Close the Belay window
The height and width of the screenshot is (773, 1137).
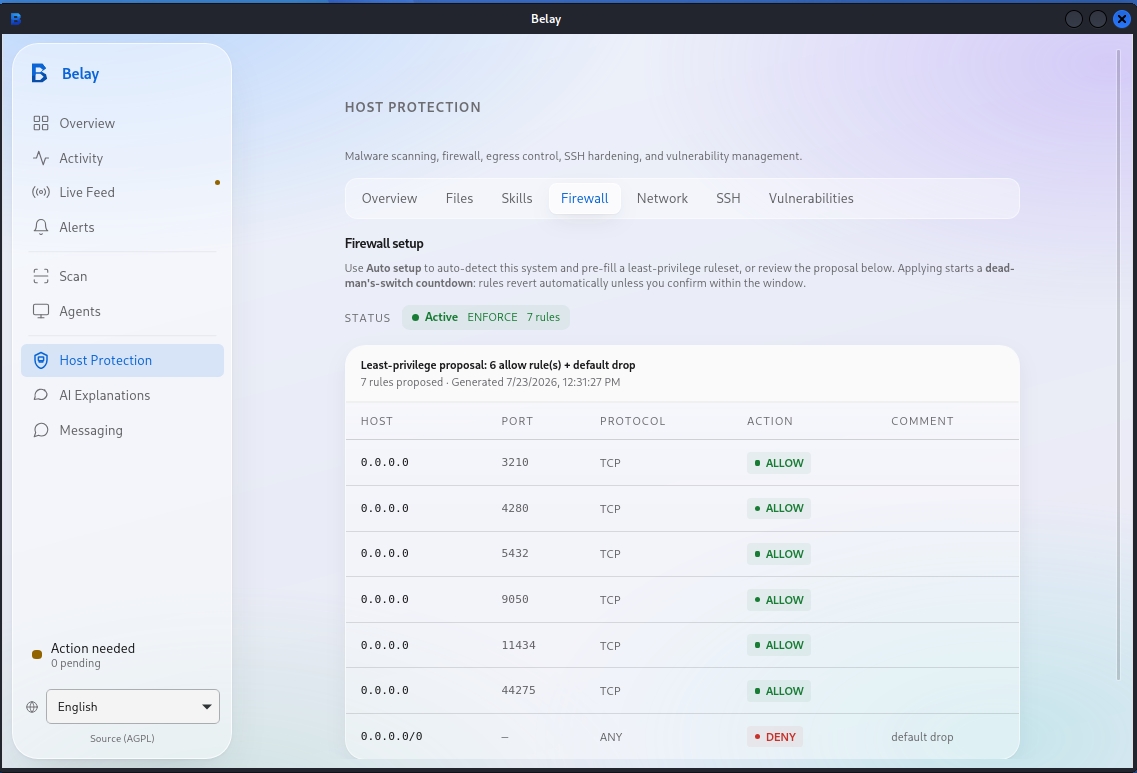point(1122,19)
